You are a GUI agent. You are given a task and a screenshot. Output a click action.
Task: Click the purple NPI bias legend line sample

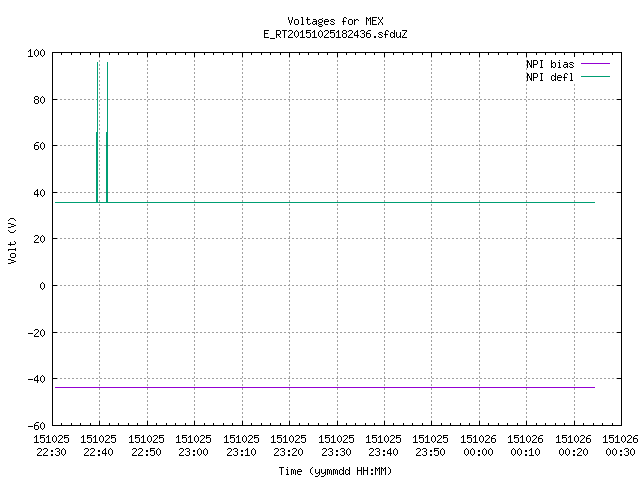[x=595, y=64]
